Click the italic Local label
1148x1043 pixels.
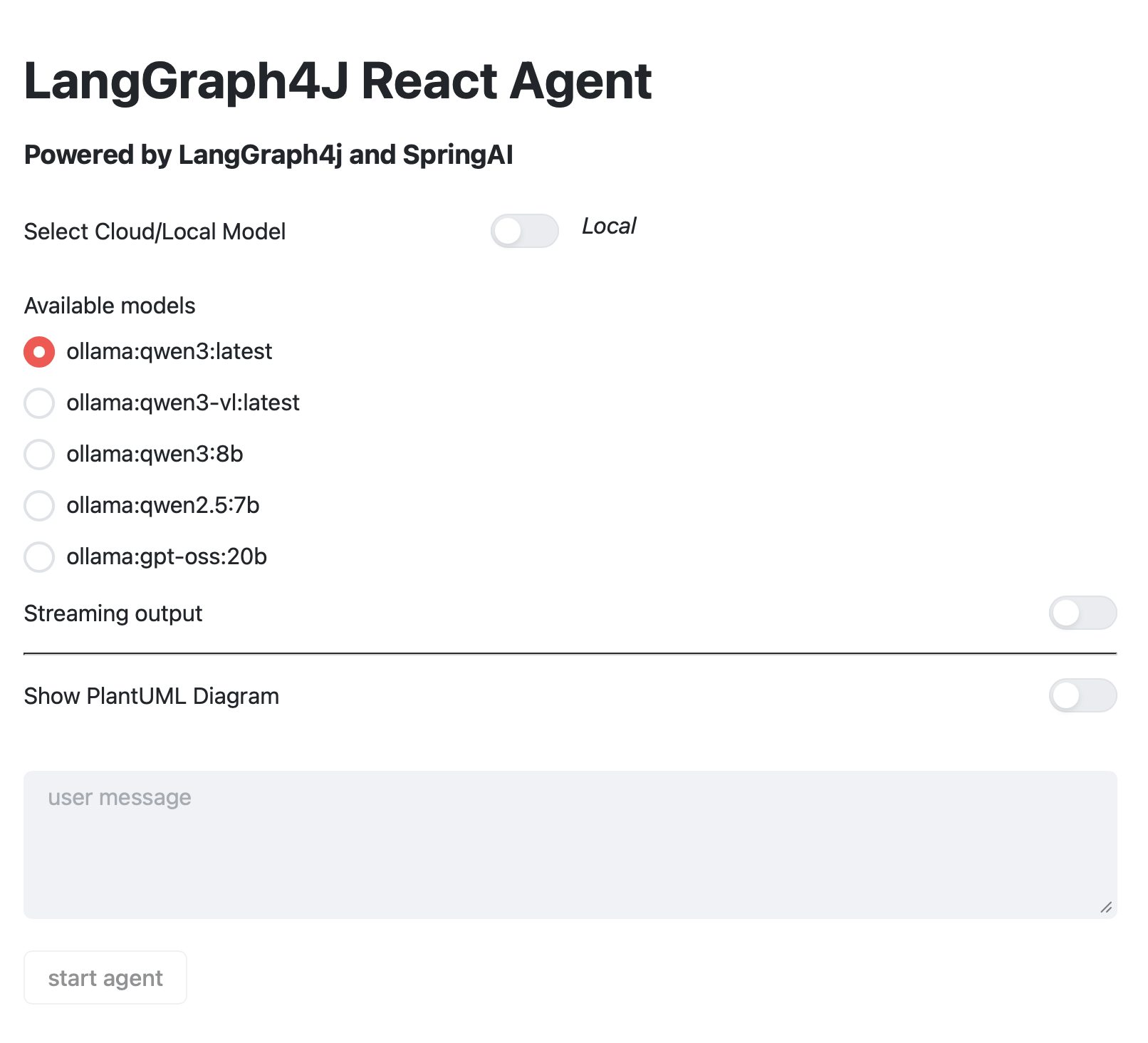[x=609, y=227]
